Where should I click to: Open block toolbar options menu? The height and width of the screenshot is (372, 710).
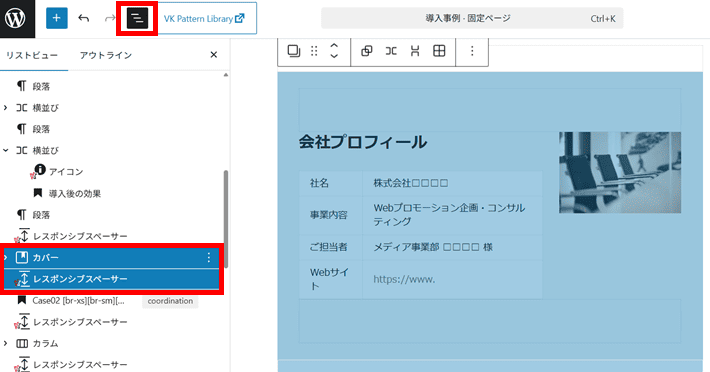[472, 51]
